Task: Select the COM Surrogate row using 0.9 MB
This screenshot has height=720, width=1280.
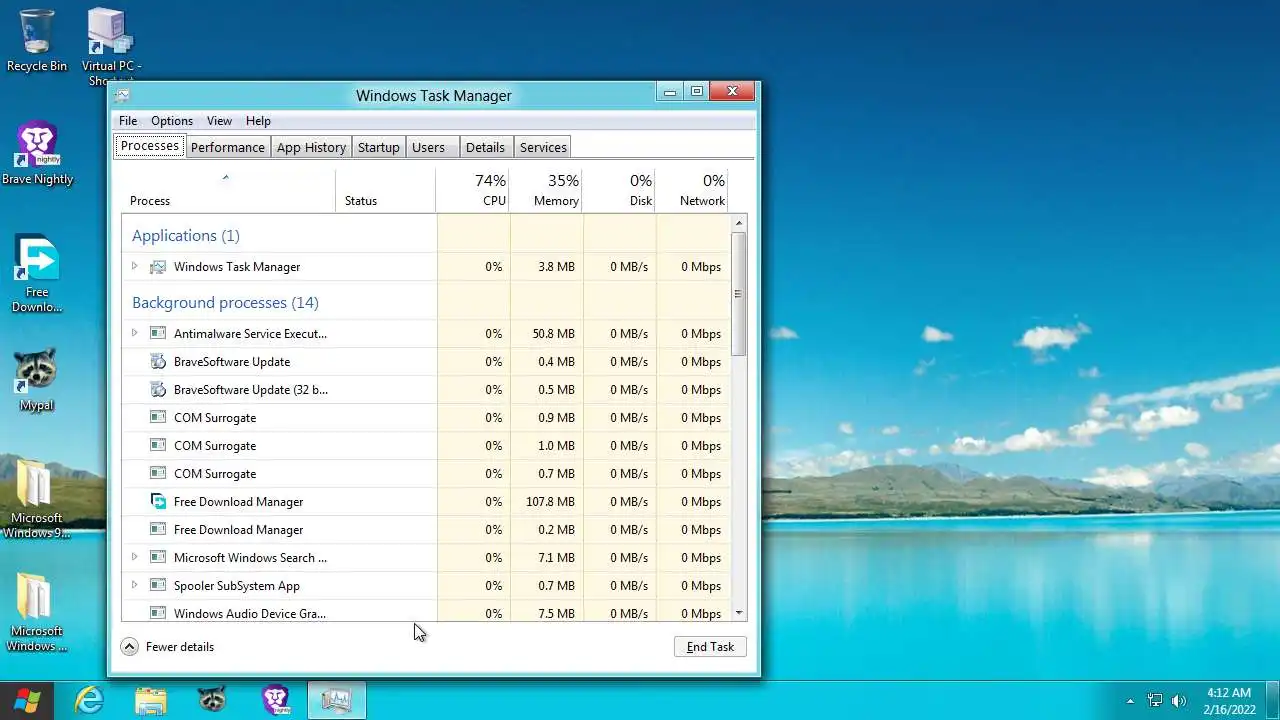Action: pos(426,418)
